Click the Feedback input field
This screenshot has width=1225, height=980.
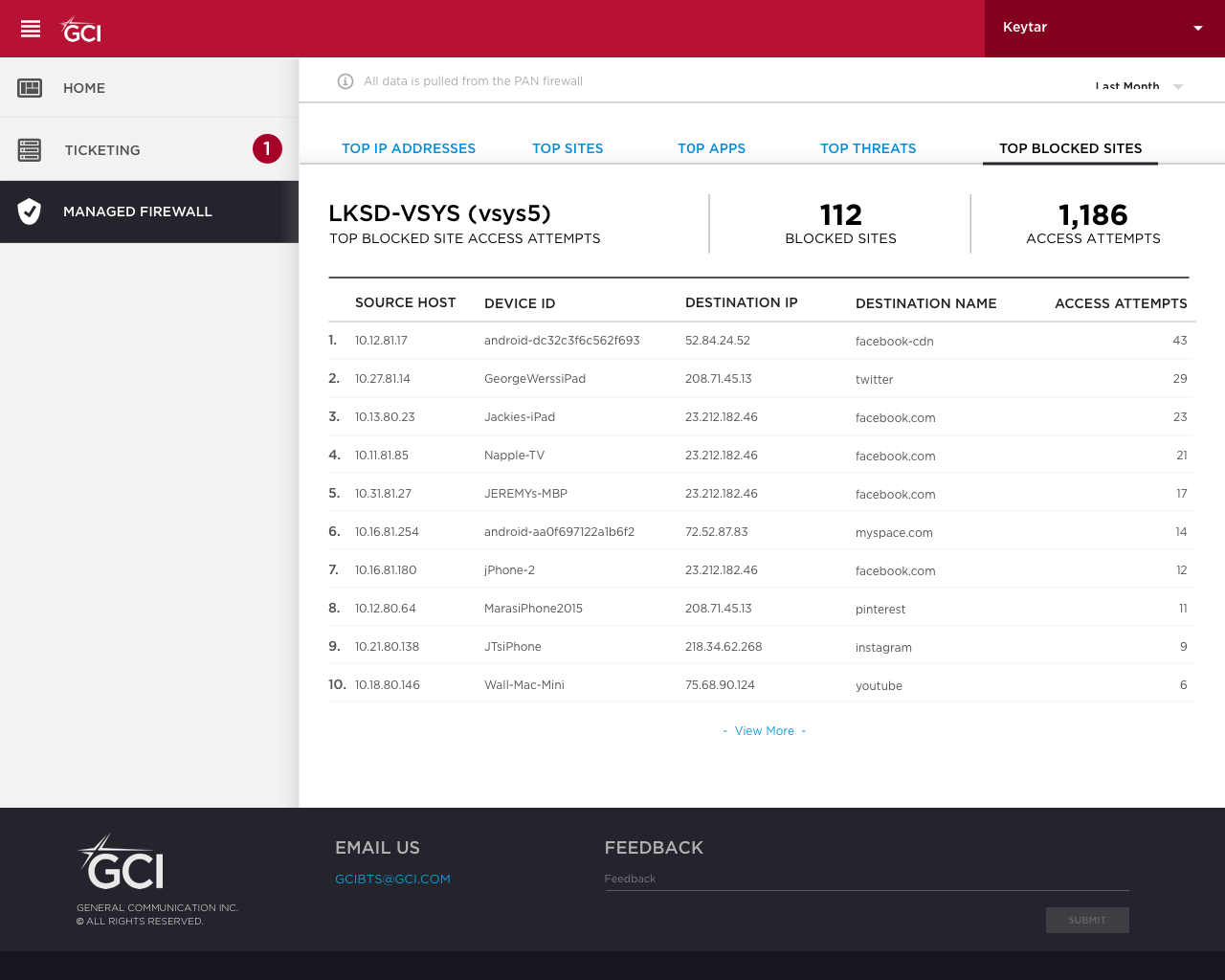866,880
